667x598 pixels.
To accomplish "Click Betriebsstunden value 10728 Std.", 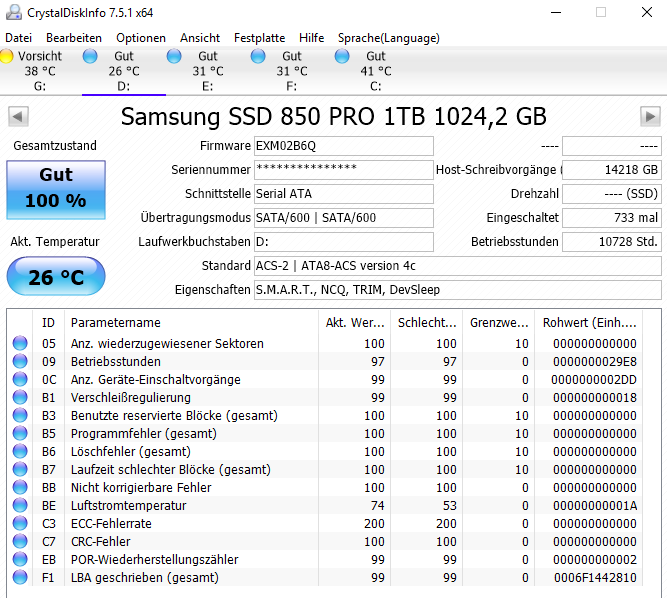I will click(x=612, y=242).
